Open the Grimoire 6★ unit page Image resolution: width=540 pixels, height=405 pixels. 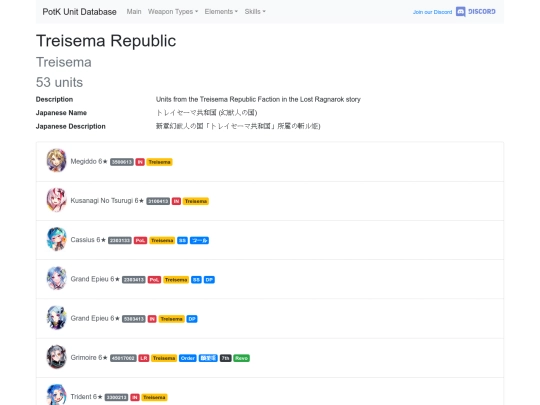(89, 358)
